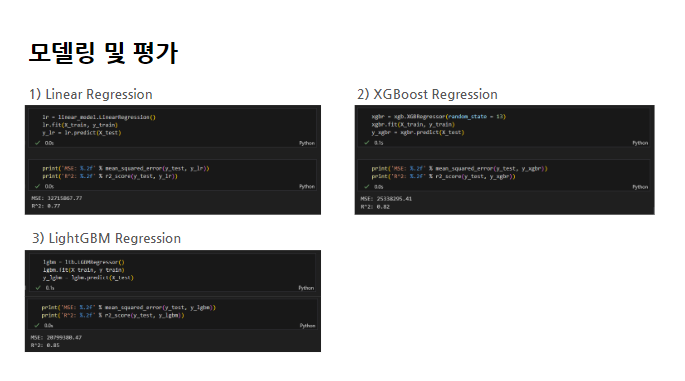Select the heading '1) Linear Regression'

(91, 94)
